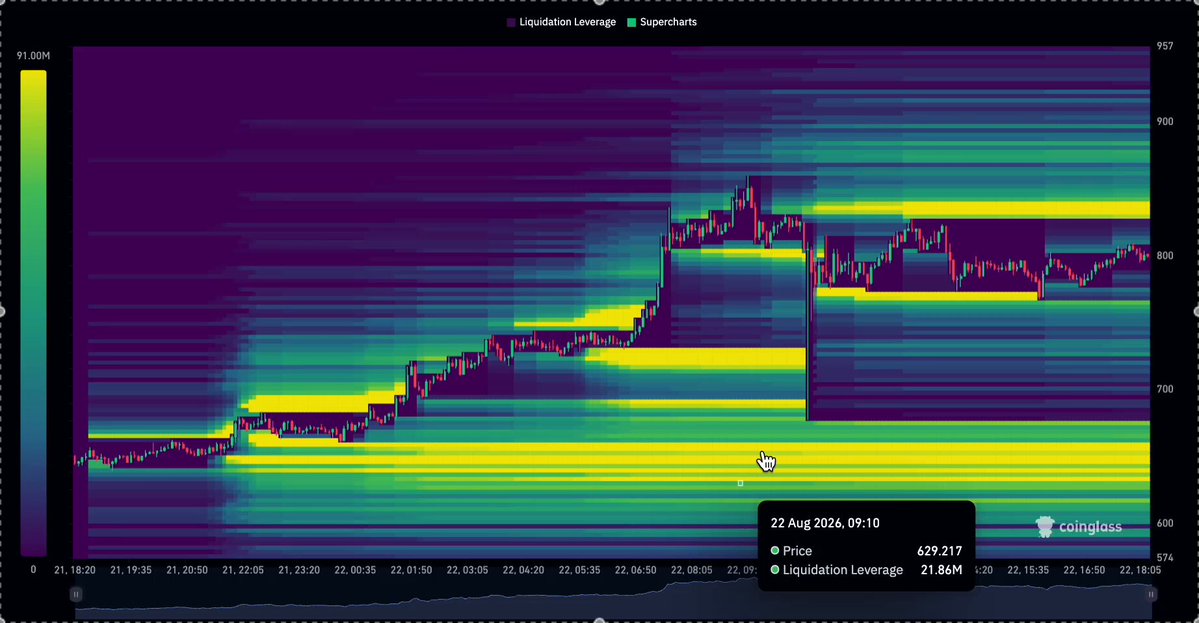Click the tooltip date '22 Aug 2026, 09:10'

pyautogui.click(x=825, y=524)
